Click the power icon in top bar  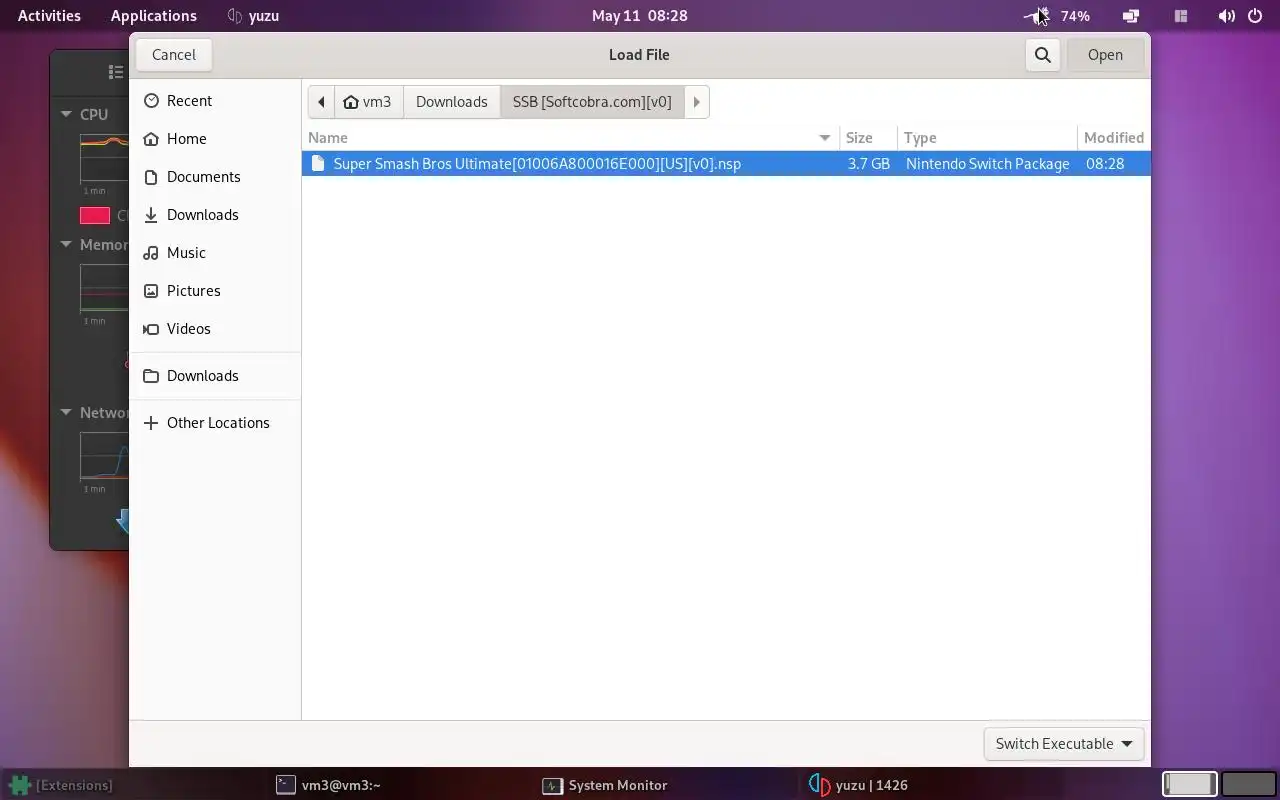[1255, 16]
